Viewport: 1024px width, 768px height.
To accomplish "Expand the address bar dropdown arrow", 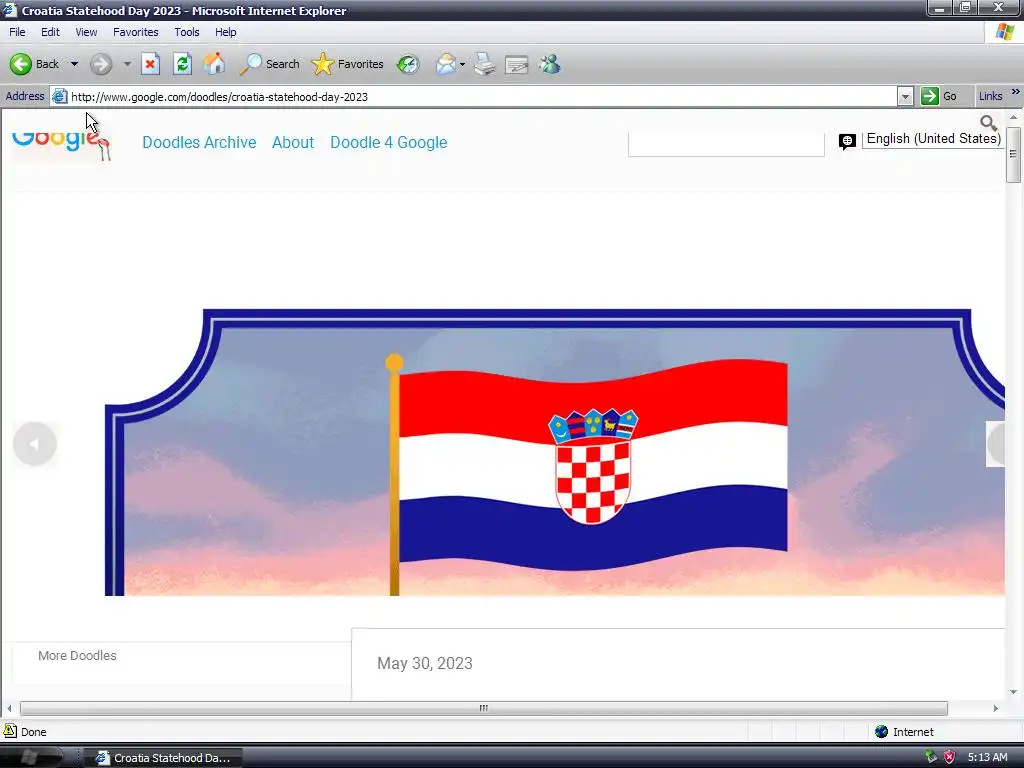I will pyautogui.click(x=904, y=97).
